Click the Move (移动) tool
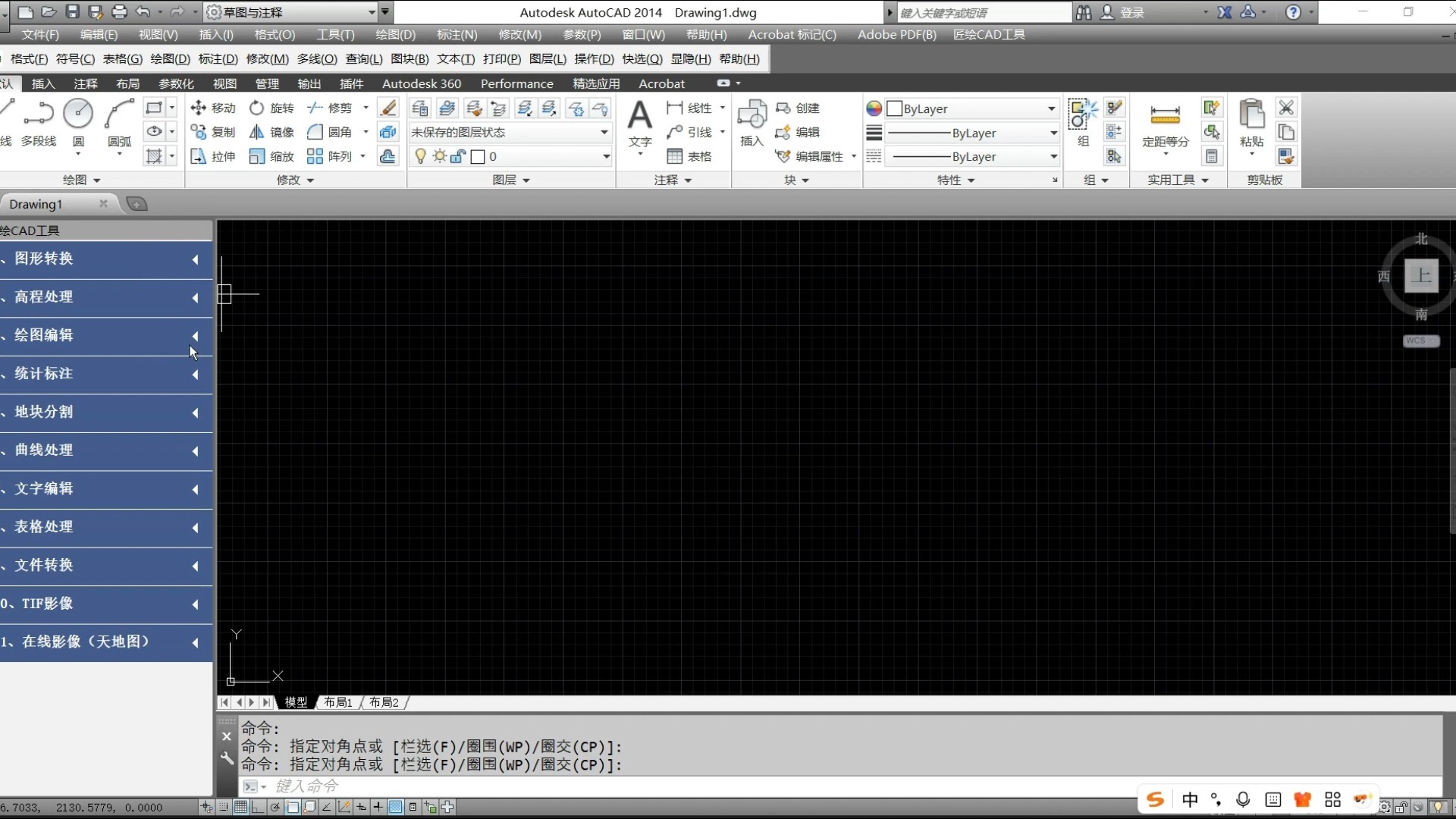 (x=213, y=108)
